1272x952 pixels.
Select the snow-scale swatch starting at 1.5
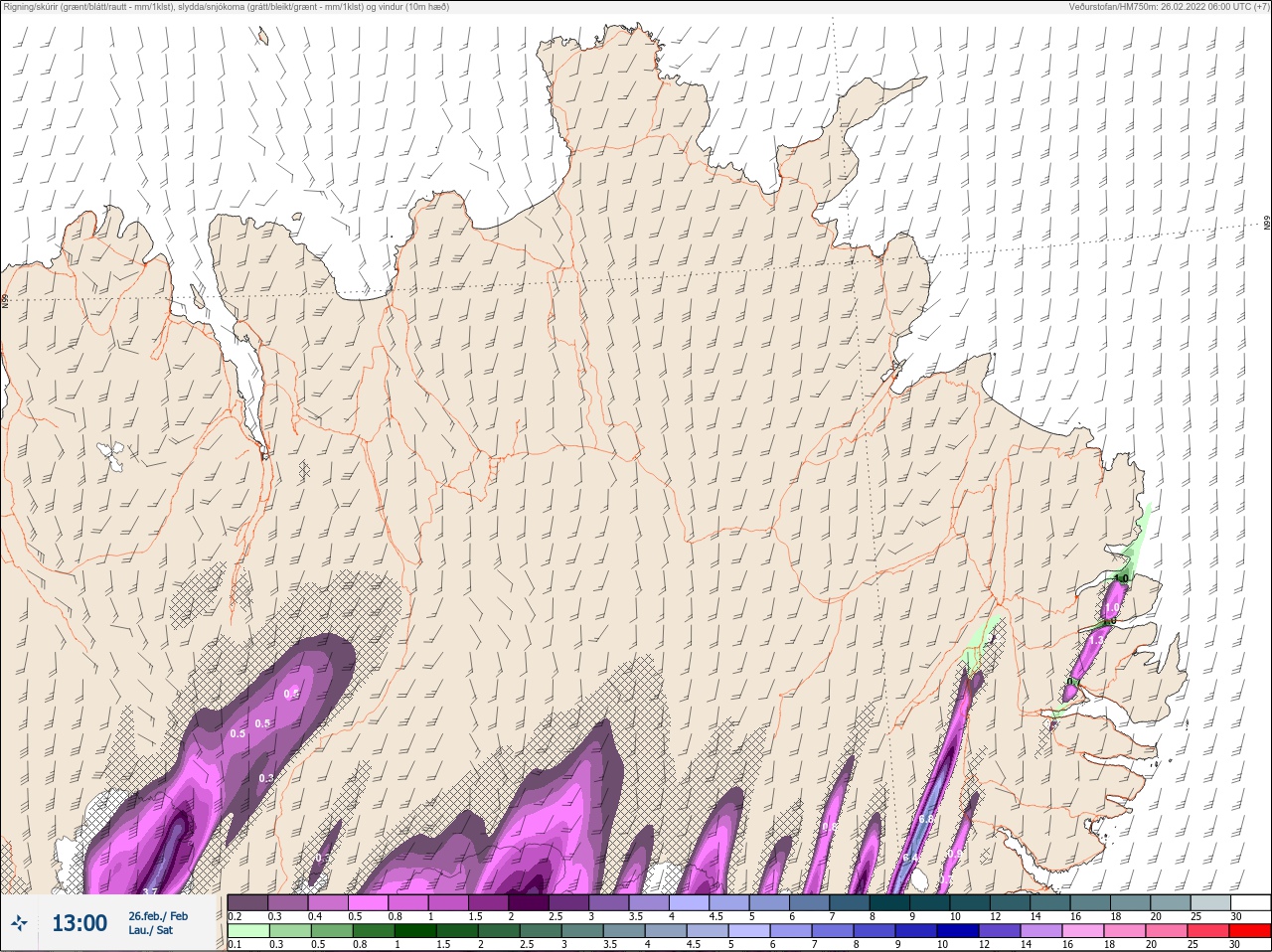[490, 902]
